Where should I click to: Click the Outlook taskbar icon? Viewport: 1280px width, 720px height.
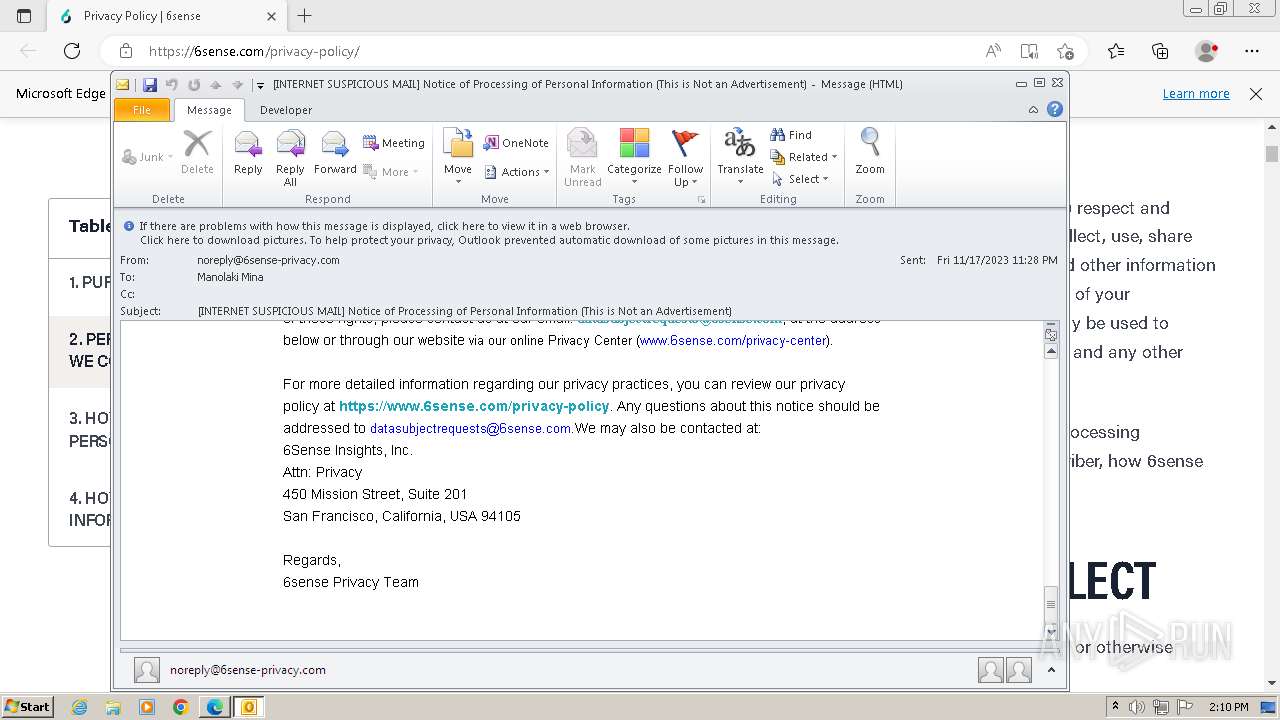[248, 707]
